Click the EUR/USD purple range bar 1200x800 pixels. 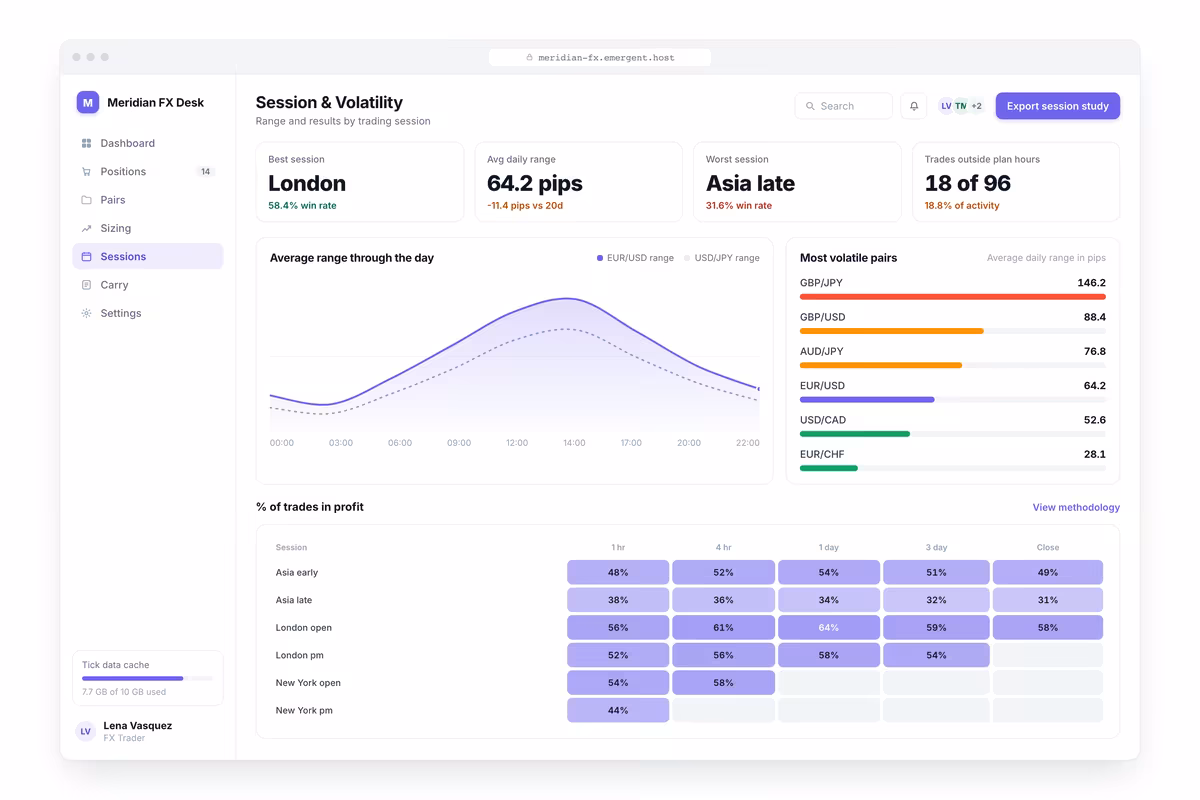click(x=867, y=400)
